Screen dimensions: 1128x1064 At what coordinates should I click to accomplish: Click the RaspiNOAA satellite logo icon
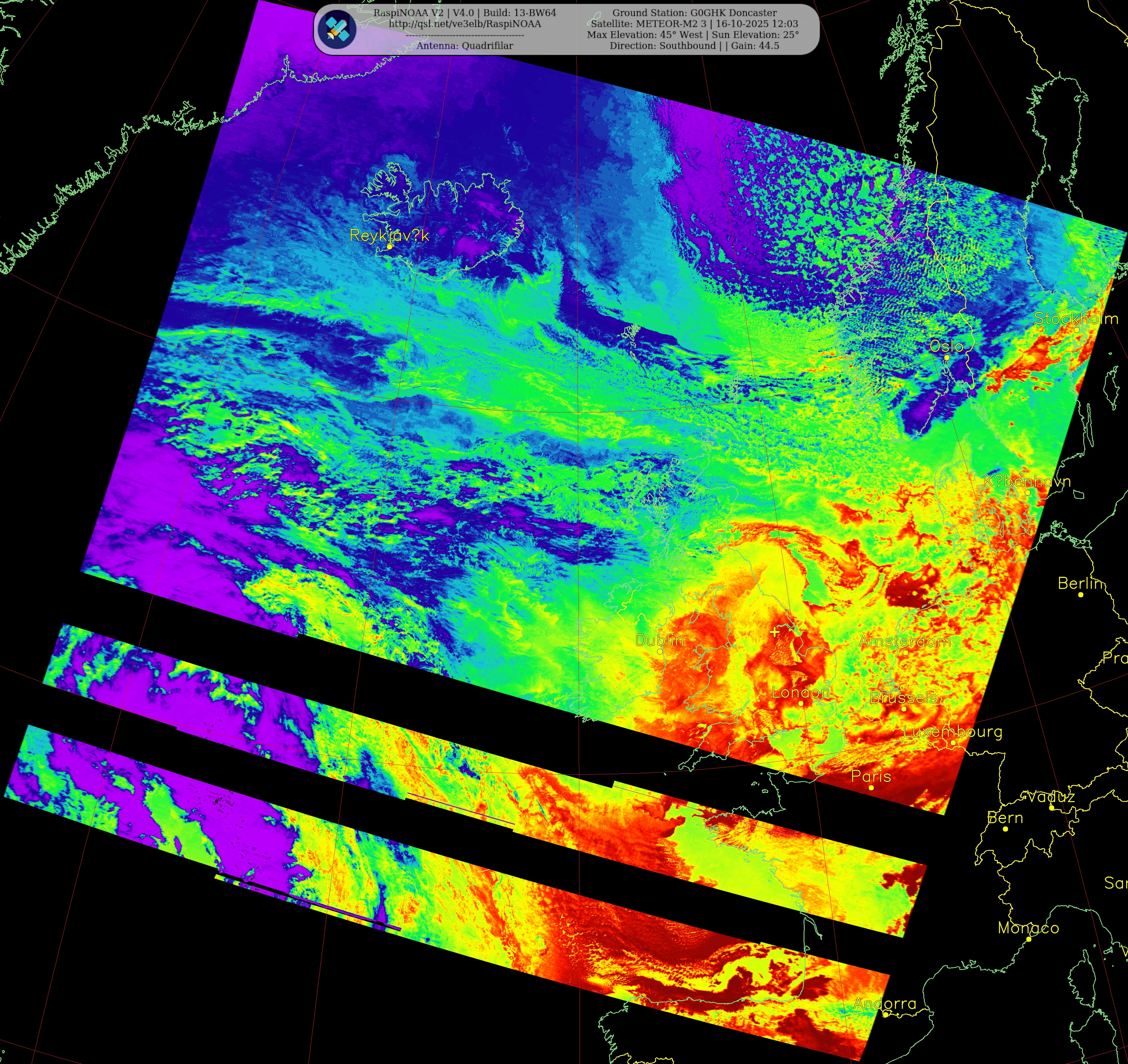[x=337, y=29]
